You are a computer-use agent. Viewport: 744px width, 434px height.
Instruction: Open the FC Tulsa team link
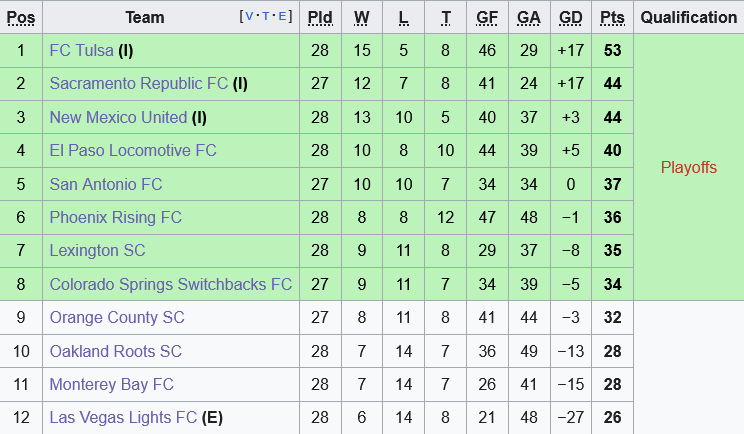(81, 50)
